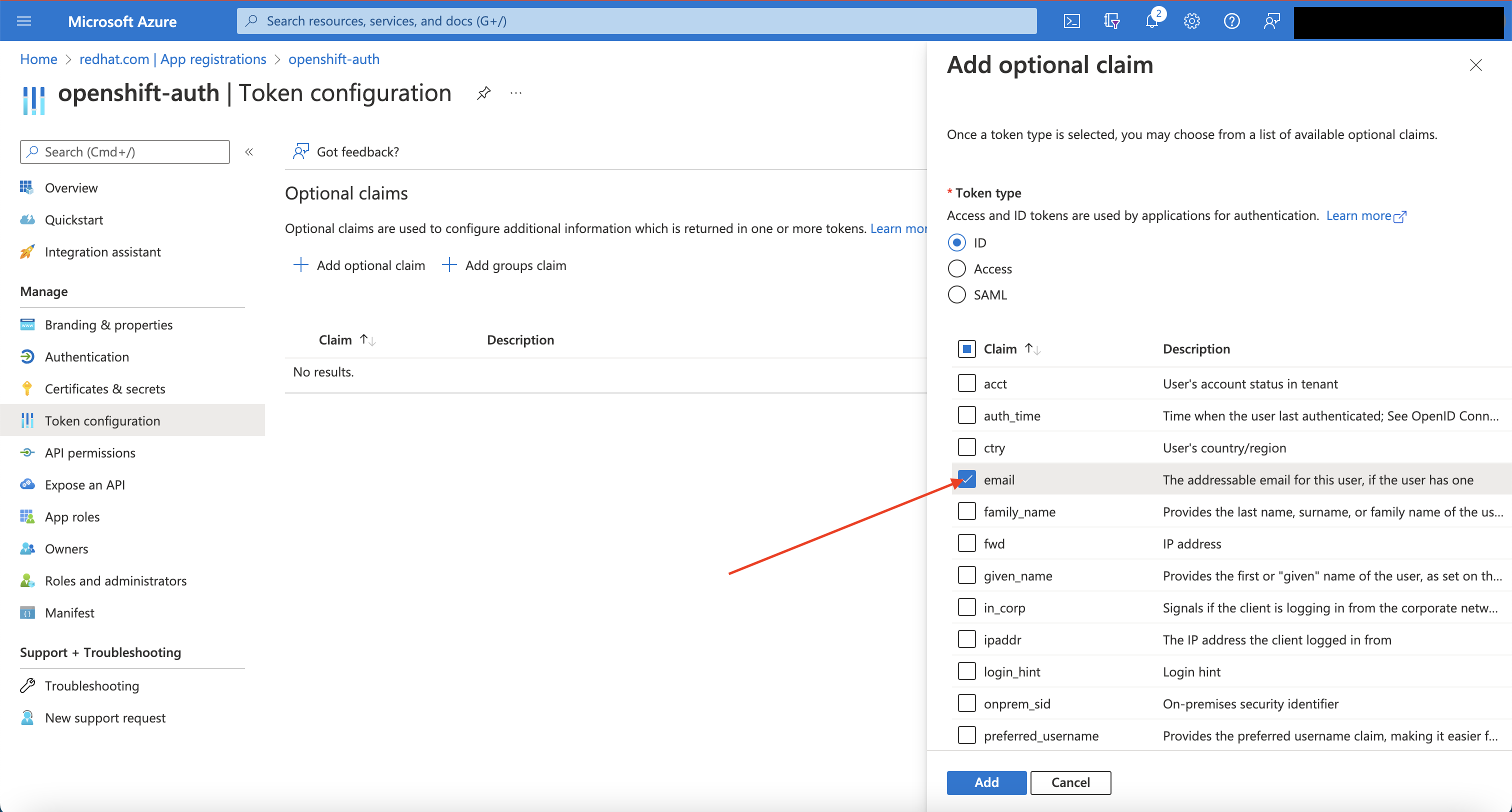
Task: Select the Access token type
Action: (x=956, y=268)
